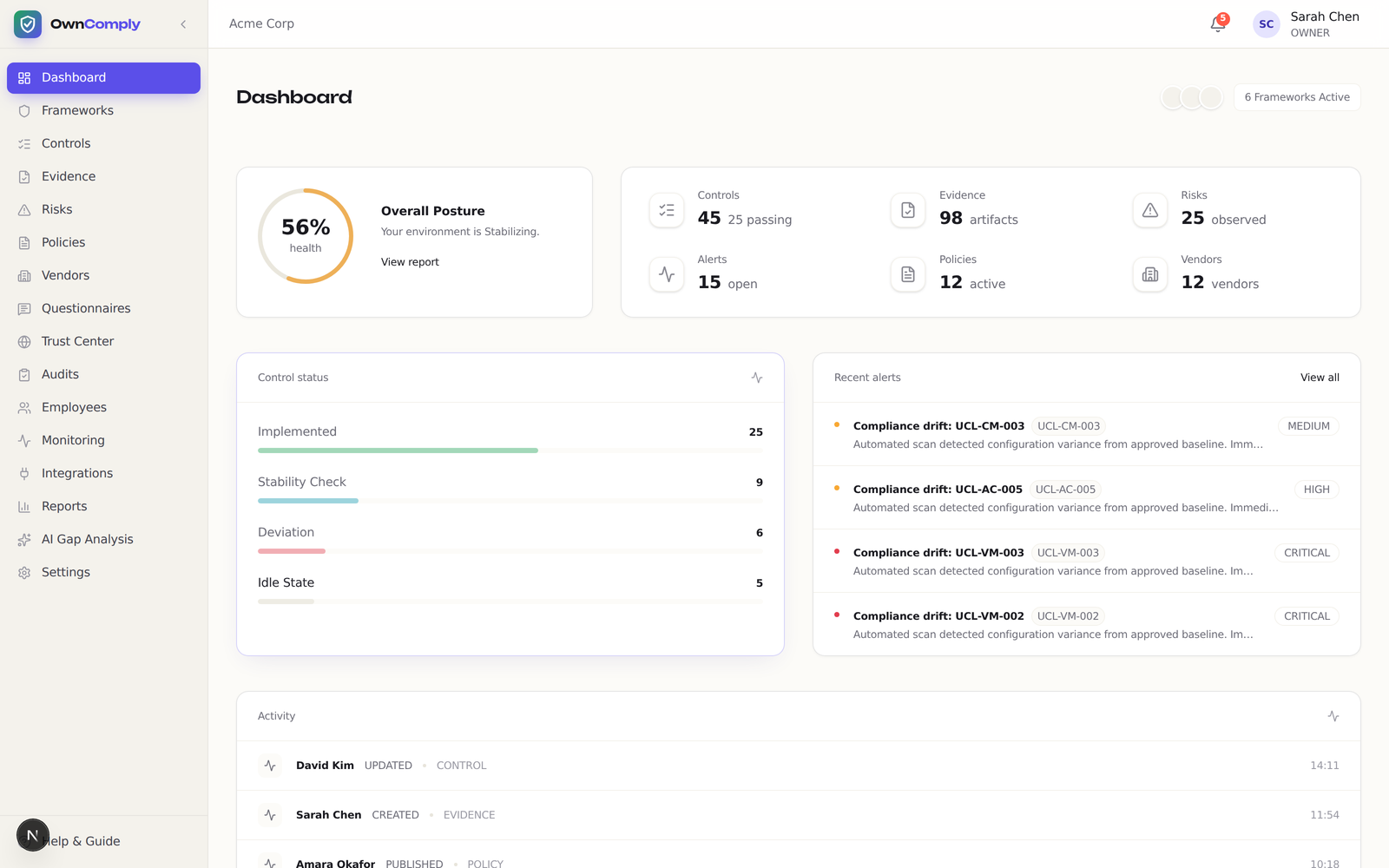Click the UCL-AC-005 control tag
This screenshot has width=1389, height=868.
(x=1065, y=490)
